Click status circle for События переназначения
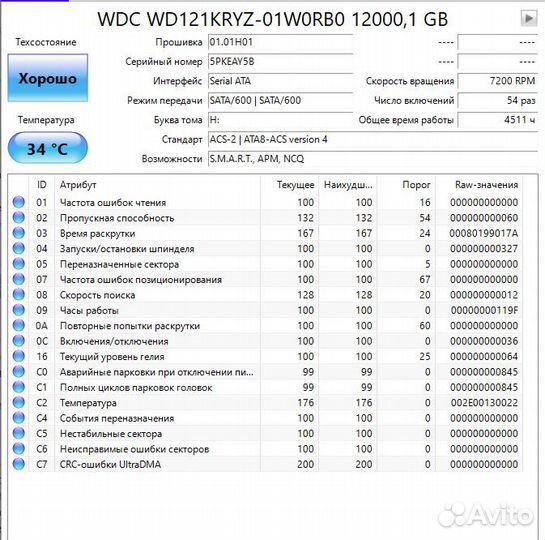This screenshot has height=540, width=545. (x=19, y=418)
